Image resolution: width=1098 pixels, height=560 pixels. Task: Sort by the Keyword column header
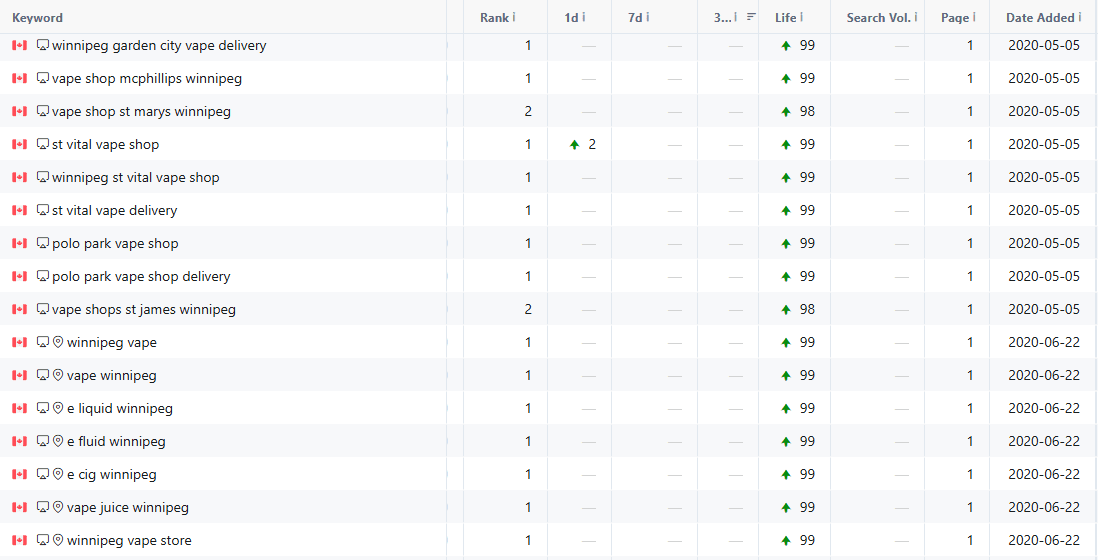[37, 17]
